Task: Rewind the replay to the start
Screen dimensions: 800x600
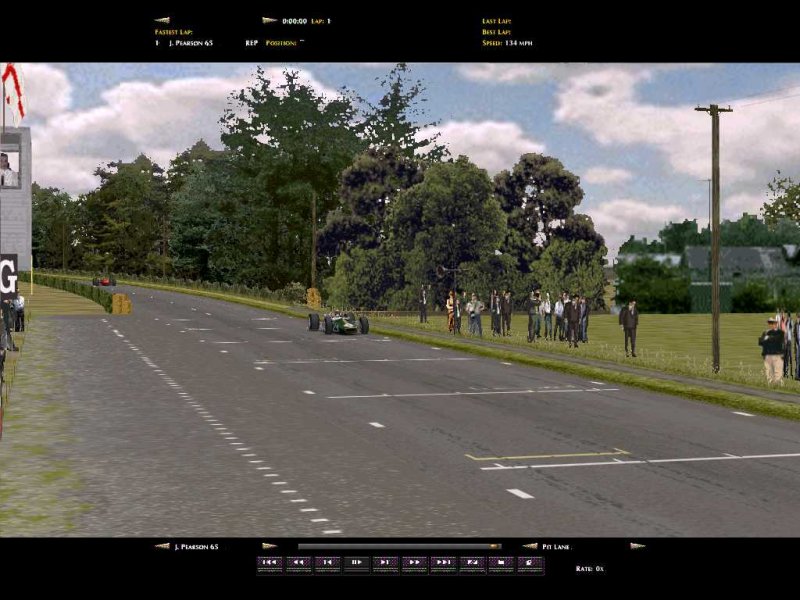Action: click(270, 563)
